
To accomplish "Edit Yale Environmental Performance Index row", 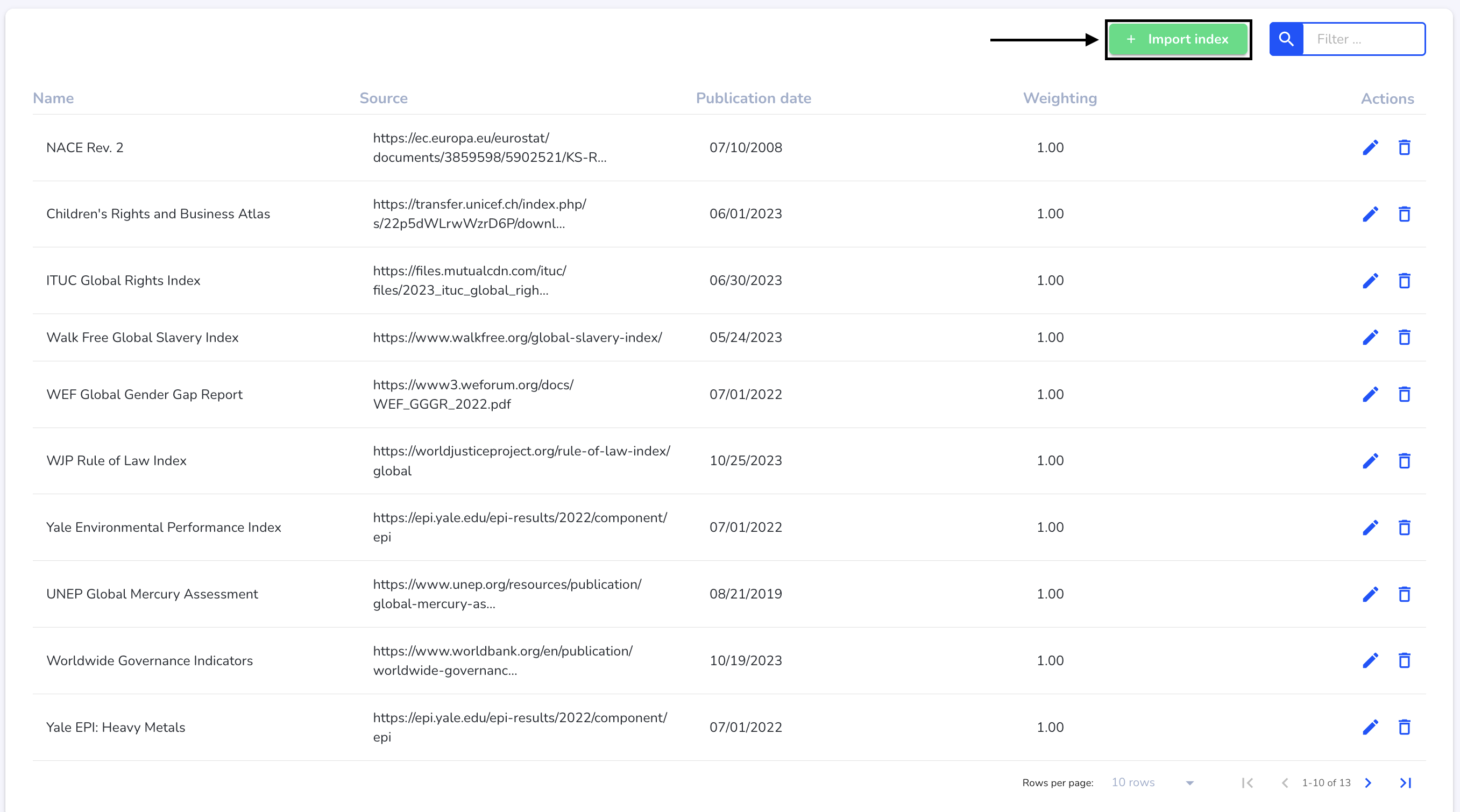I will [x=1370, y=527].
